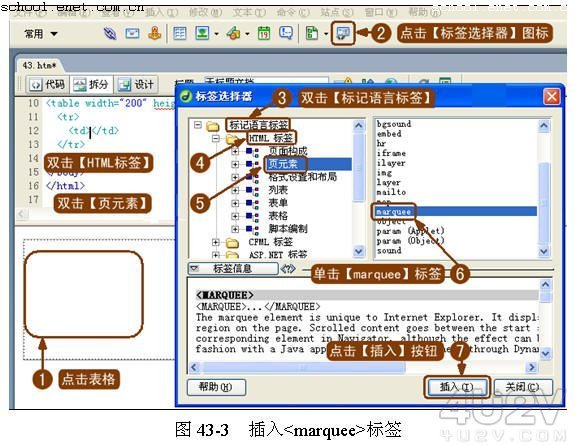Select the embed tag in the list

[389, 134]
